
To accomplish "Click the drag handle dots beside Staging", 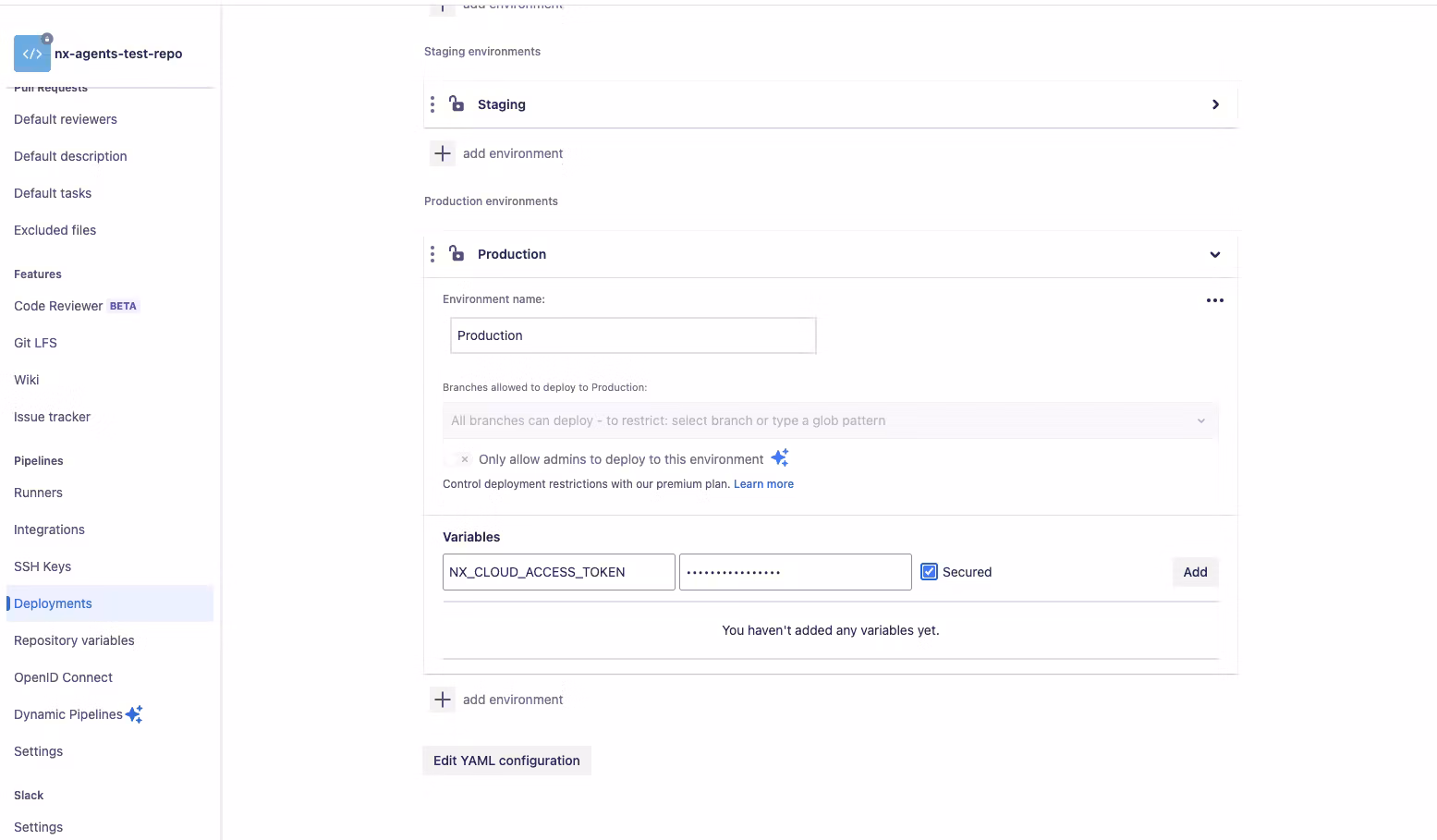I will point(432,103).
